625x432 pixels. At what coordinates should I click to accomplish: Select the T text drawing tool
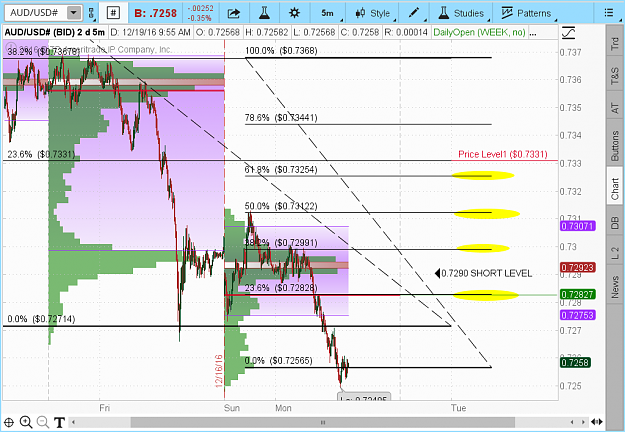click(x=59, y=422)
